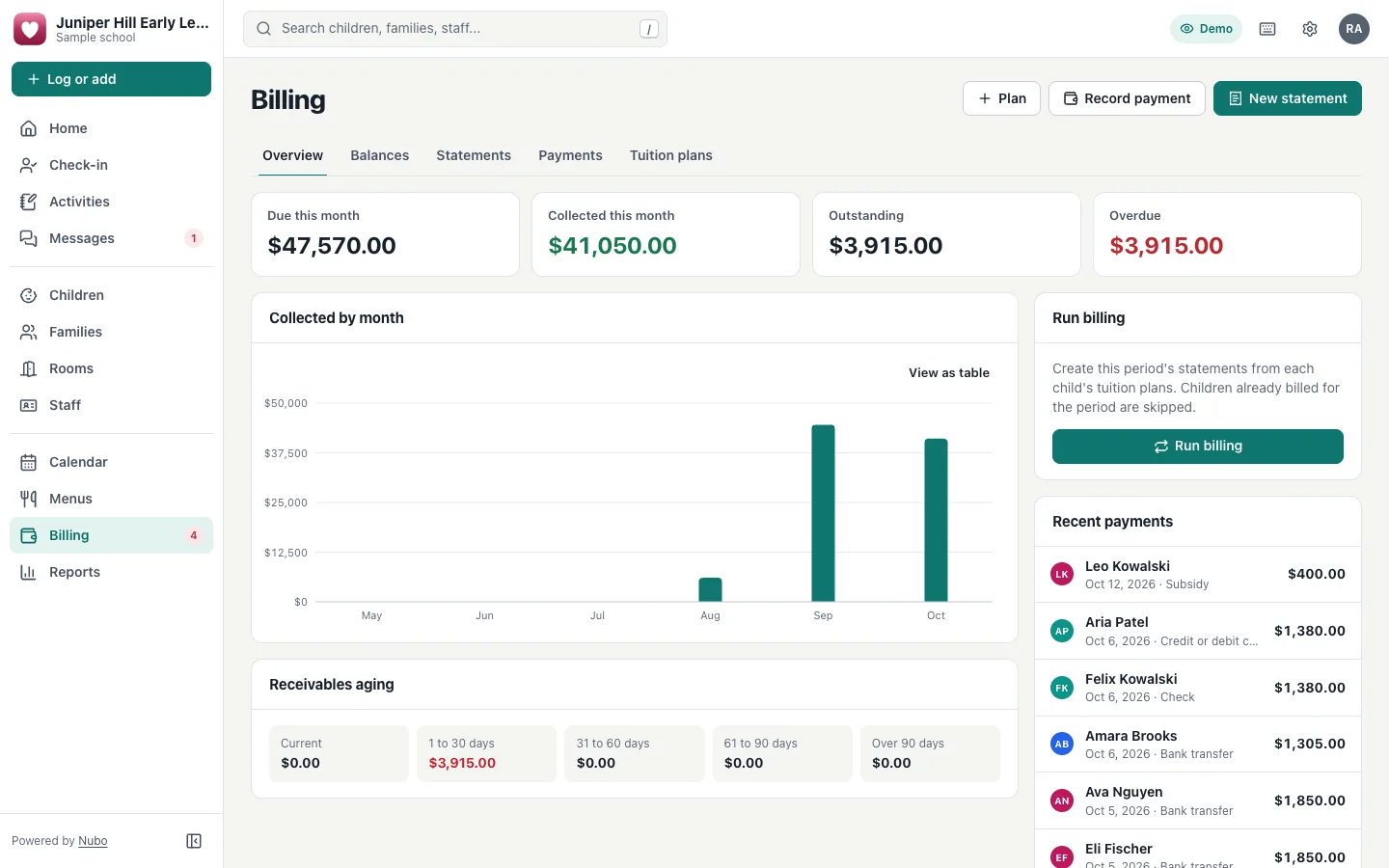The width and height of the screenshot is (1389, 868).
Task: Click the Run billing button
Action: tap(1198, 447)
